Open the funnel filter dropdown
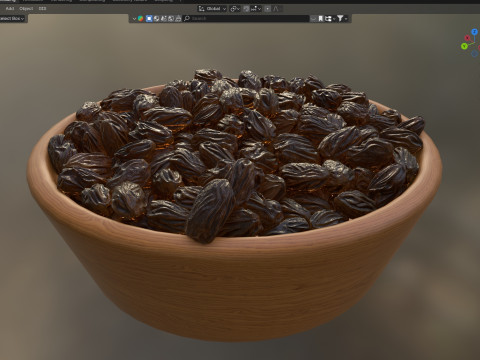This screenshot has width=480, height=360. 342,19
